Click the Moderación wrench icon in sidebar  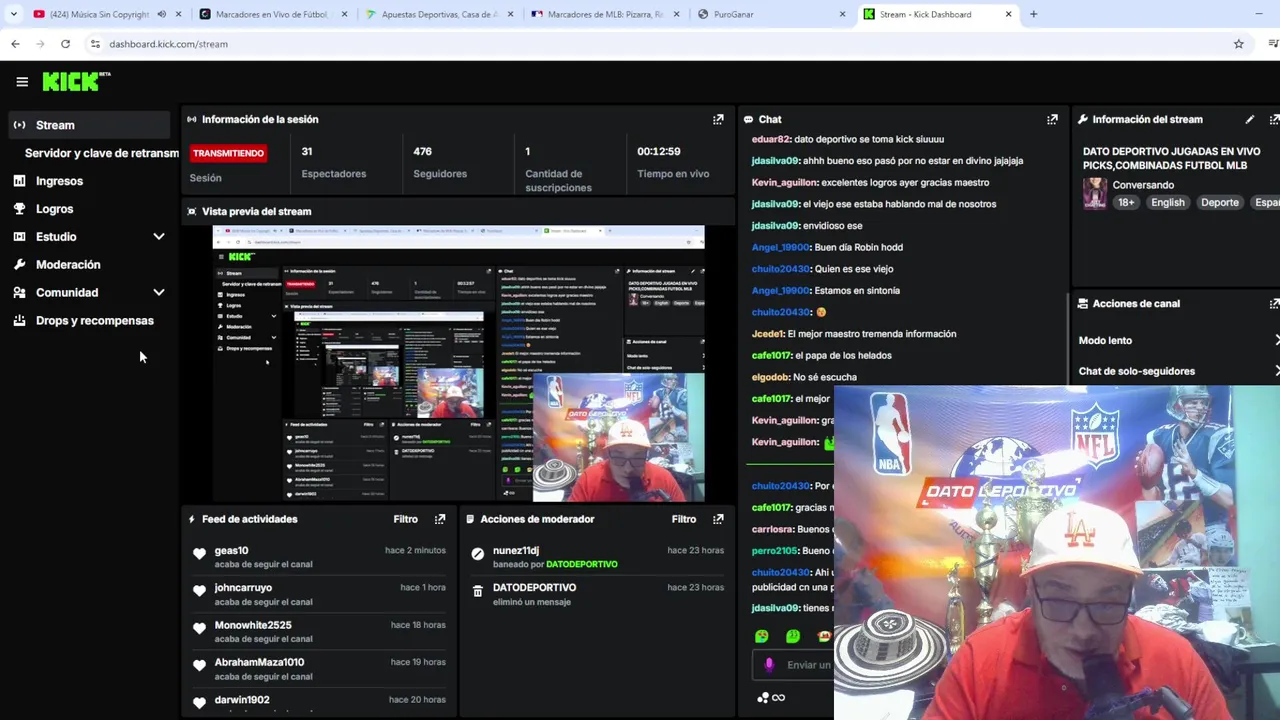tap(19, 265)
